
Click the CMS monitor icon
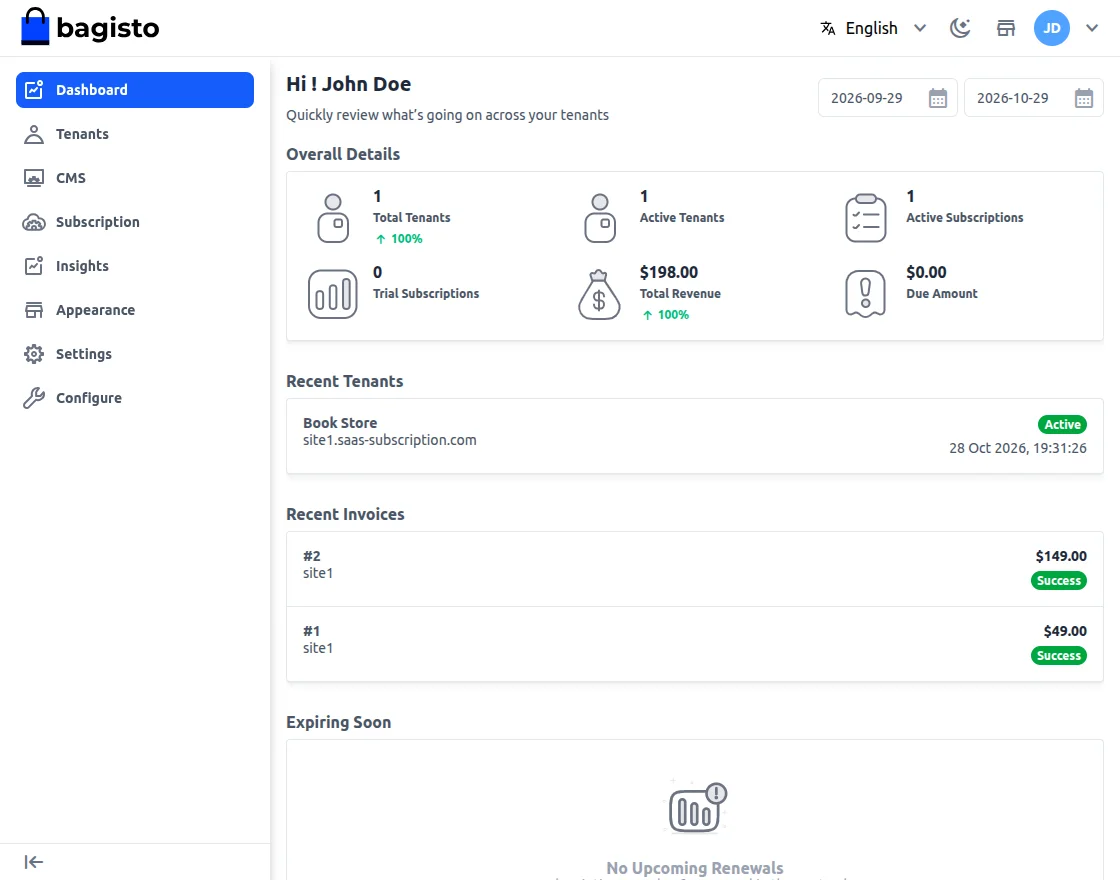click(x=34, y=178)
